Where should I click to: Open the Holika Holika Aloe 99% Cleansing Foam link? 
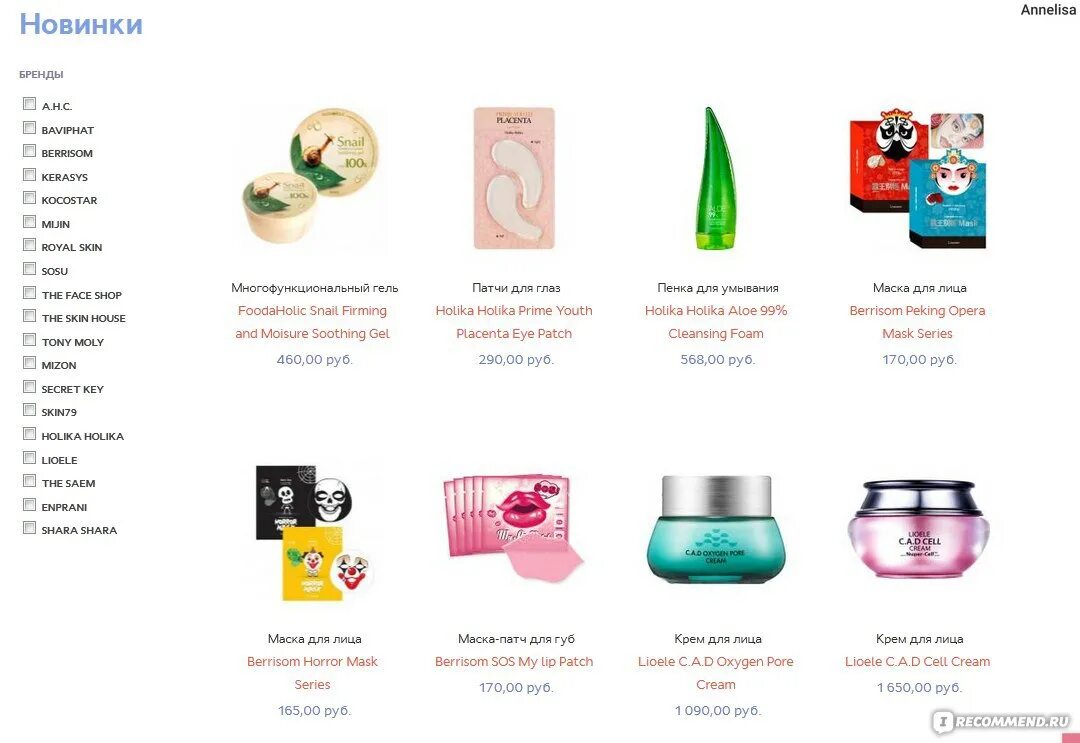coord(716,322)
